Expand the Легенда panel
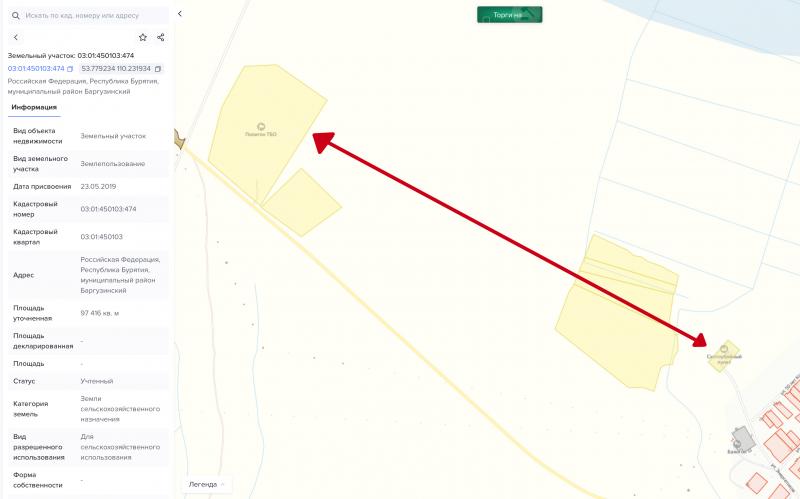Image resolution: width=800 pixels, height=499 pixels. pos(207,484)
